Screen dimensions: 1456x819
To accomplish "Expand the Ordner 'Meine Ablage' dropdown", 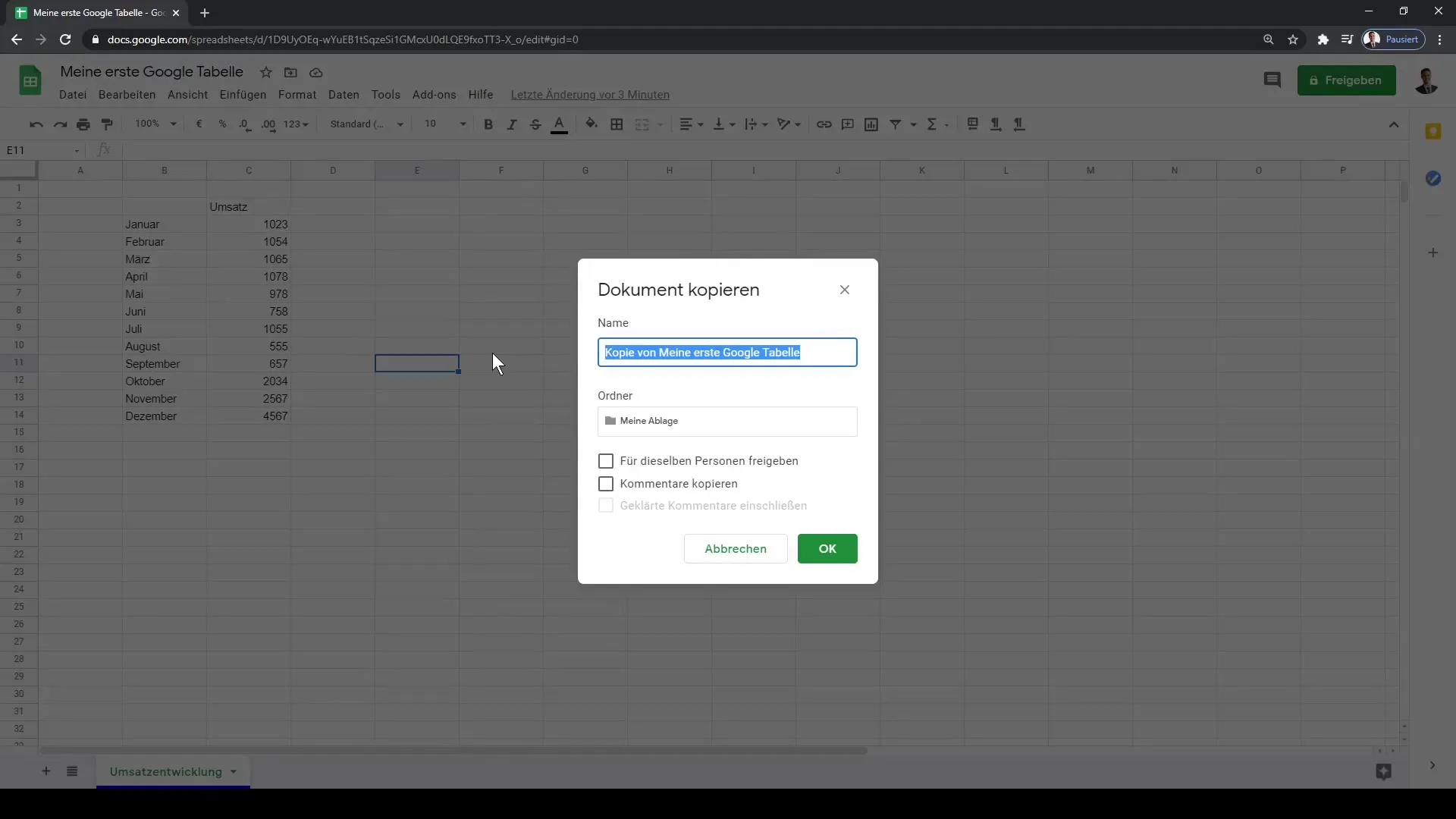I will [727, 420].
